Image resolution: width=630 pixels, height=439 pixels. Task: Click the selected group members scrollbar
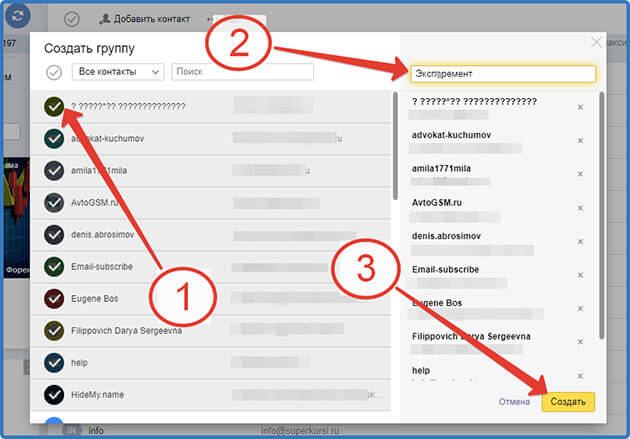pyautogui.click(x=601, y=216)
